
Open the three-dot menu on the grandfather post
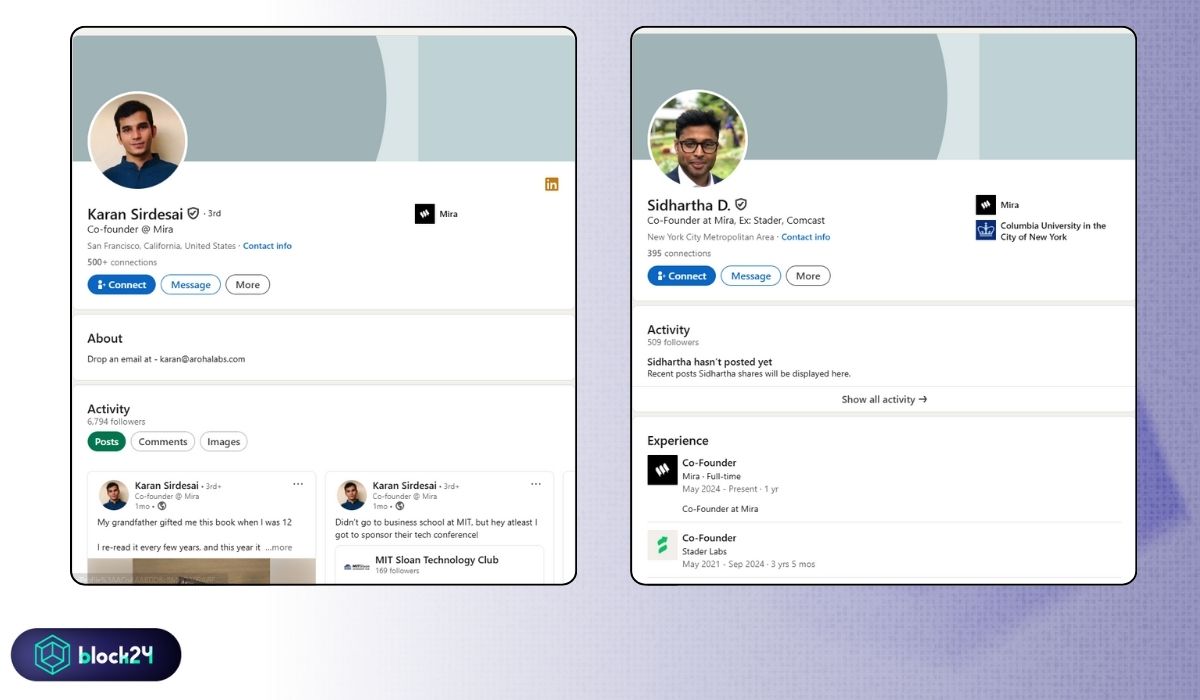(x=297, y=484)
